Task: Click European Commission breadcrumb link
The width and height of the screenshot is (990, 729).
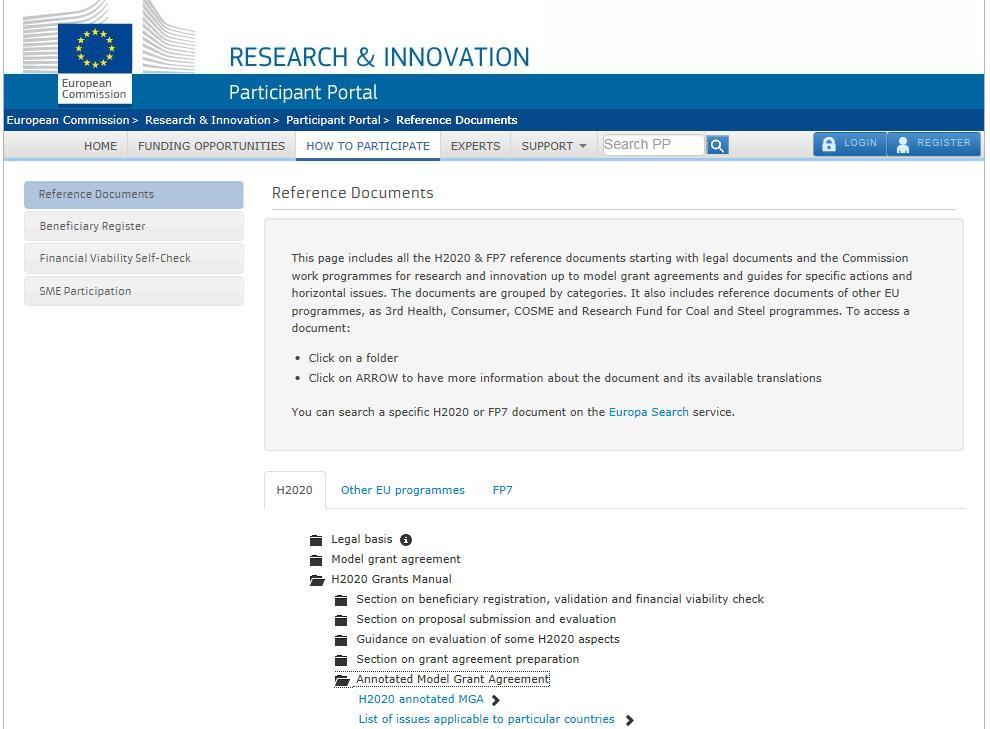Action: coord(68,120)
